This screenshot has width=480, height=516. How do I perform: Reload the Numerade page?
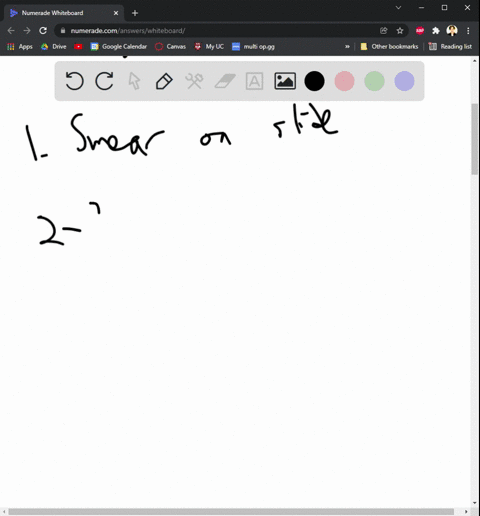click(43, 31)
